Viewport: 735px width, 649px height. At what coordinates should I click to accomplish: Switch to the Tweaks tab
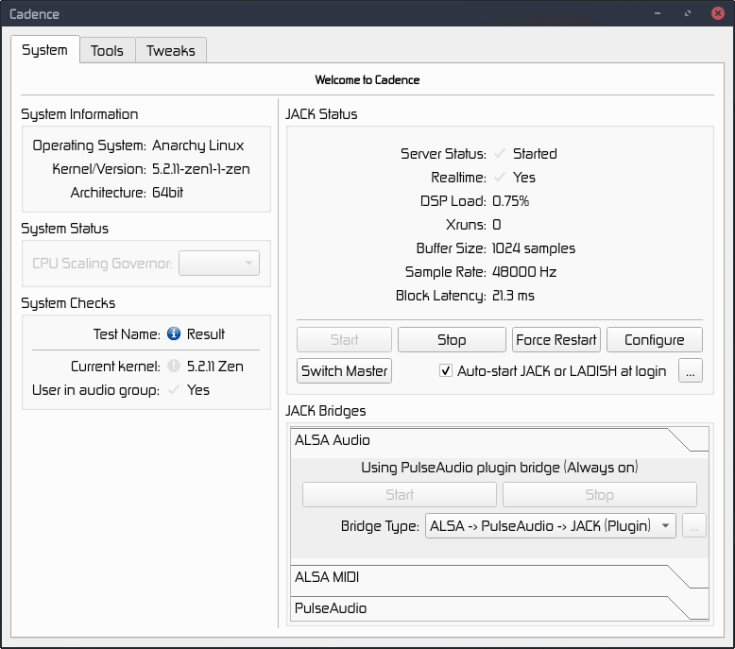pos(171,50)
